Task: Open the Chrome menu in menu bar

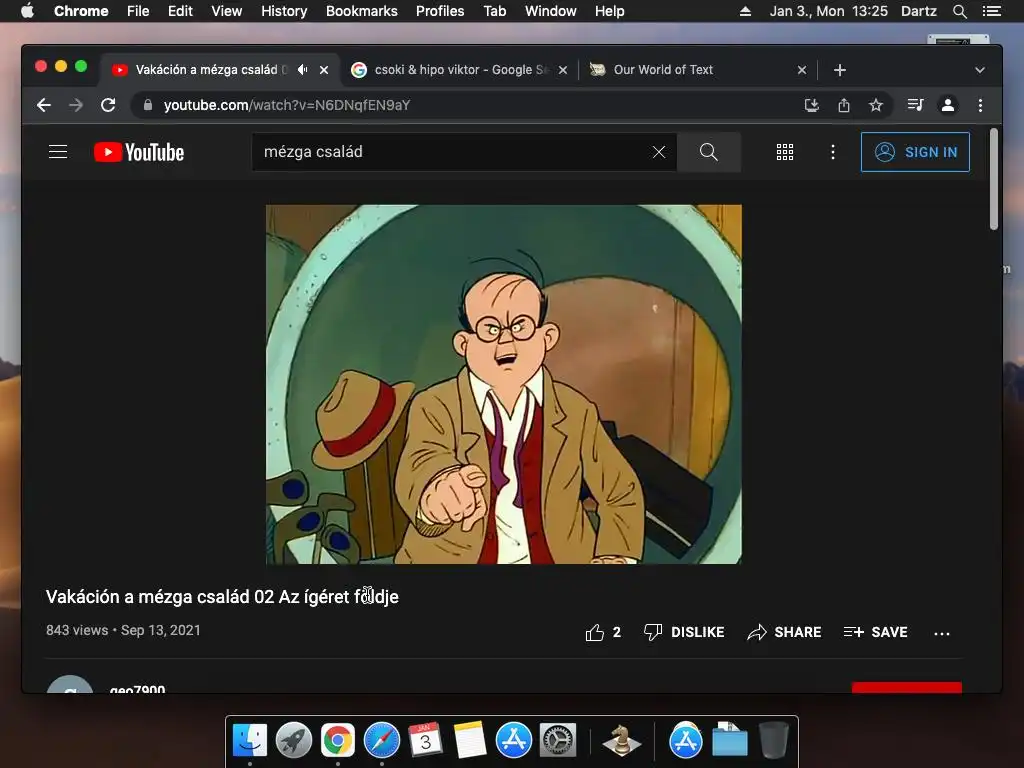Action: pyautogui.click(x=81, y=11)
